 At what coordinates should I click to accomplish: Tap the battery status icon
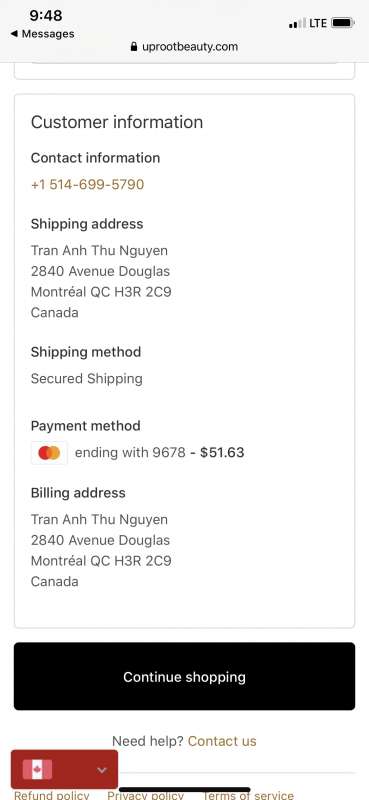coord(342,23)
